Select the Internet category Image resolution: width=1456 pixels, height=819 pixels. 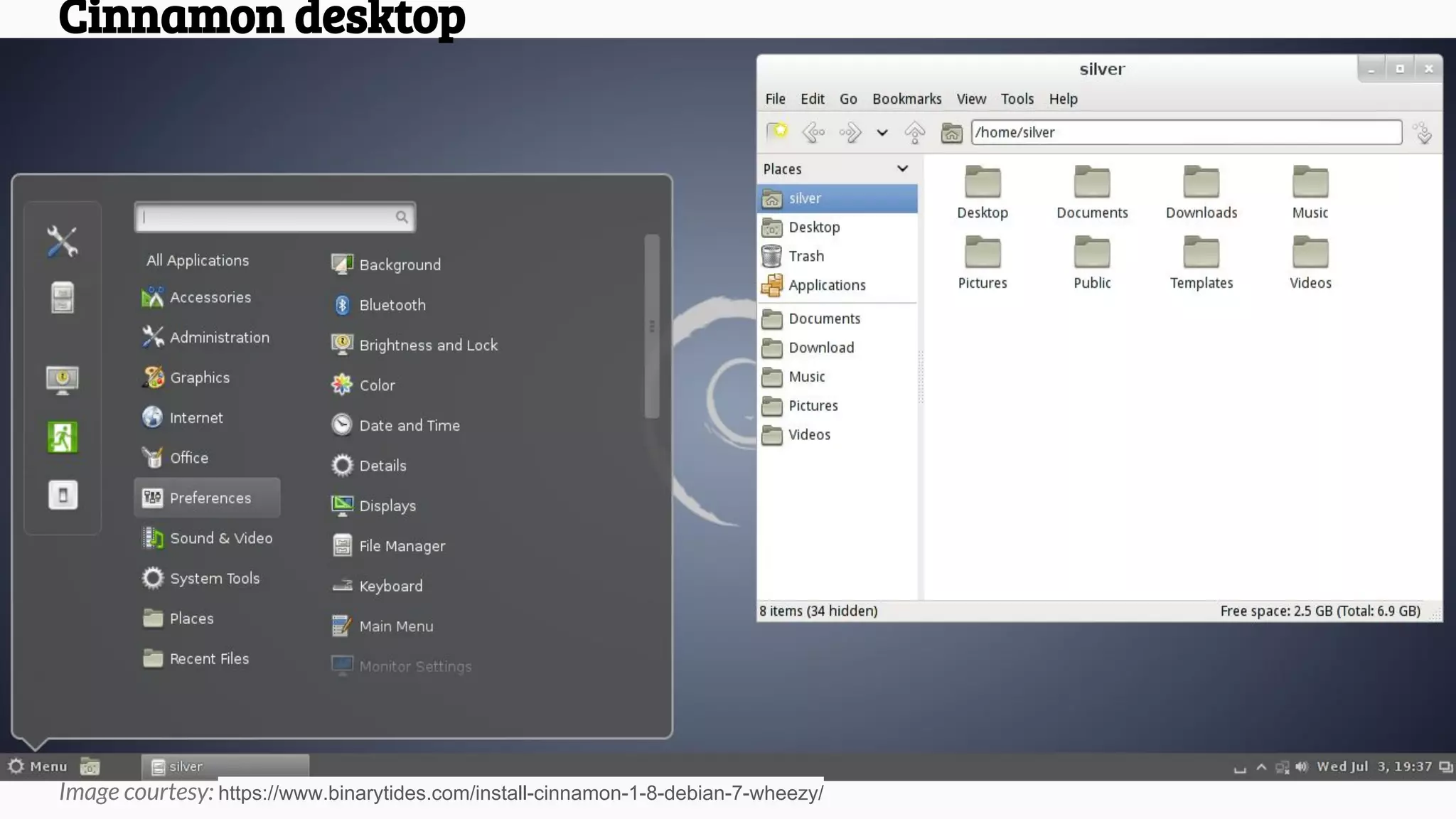tap(183, 418)
